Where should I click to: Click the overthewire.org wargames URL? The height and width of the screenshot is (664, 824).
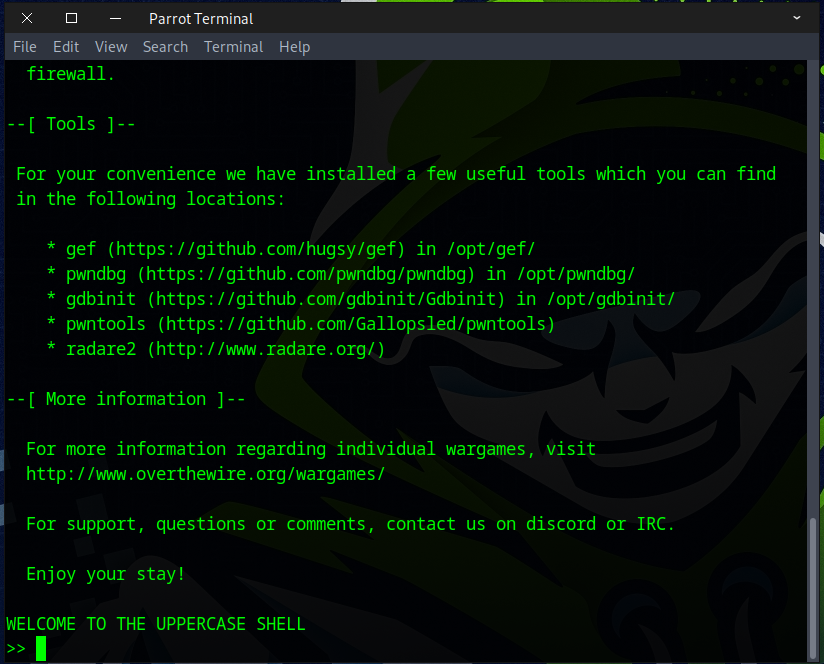[205, 474]
